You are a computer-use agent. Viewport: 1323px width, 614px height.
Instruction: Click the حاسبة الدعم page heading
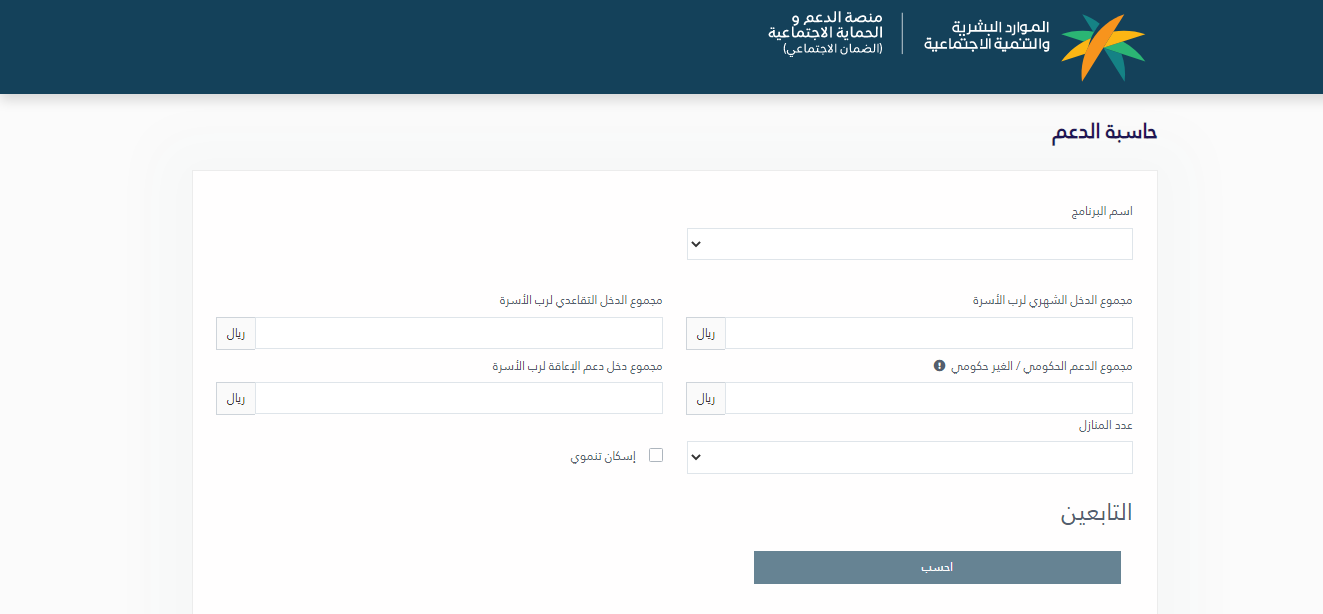tap(1104, 132)
